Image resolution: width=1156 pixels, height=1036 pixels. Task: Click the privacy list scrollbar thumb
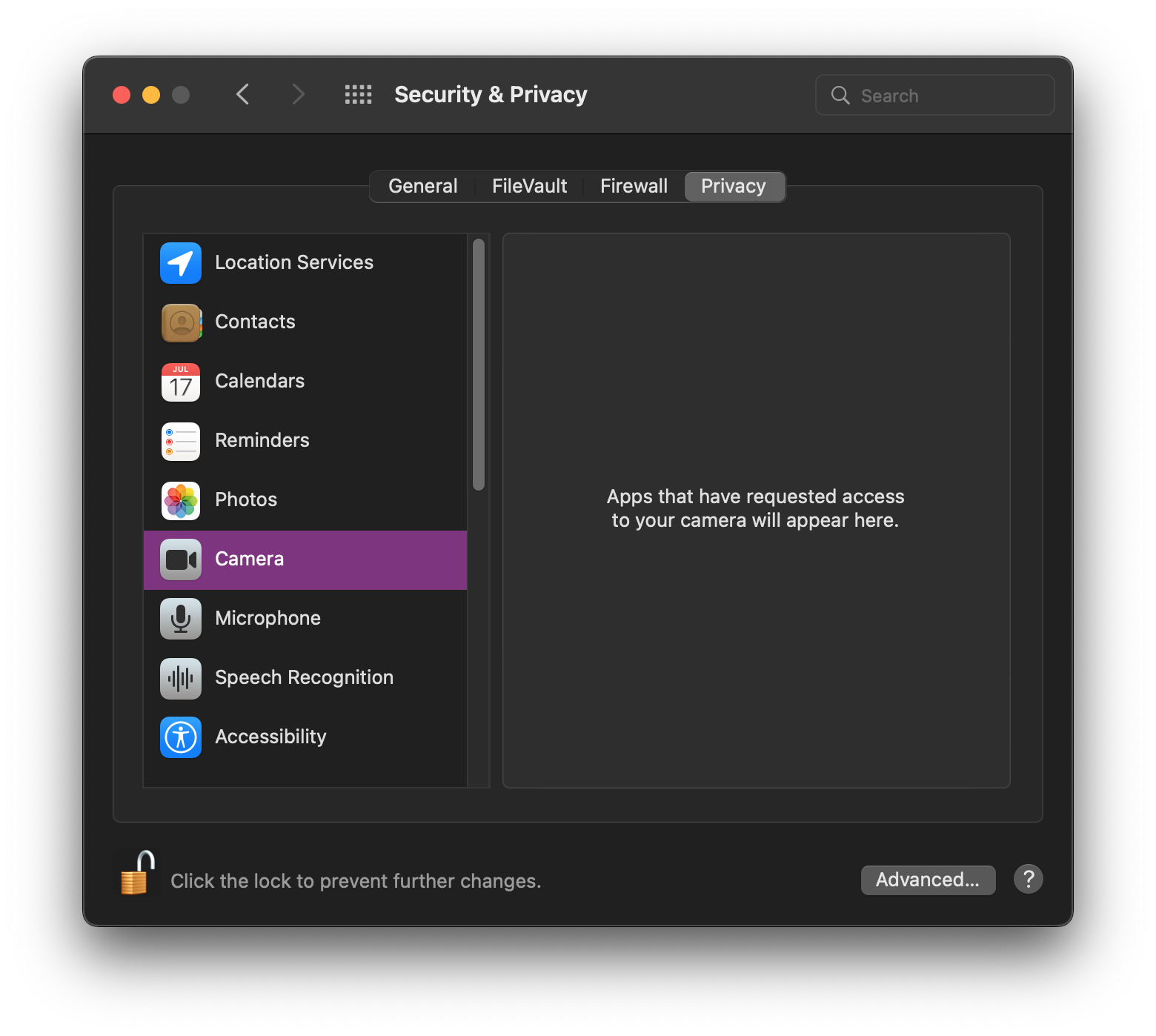pos(479,364)
